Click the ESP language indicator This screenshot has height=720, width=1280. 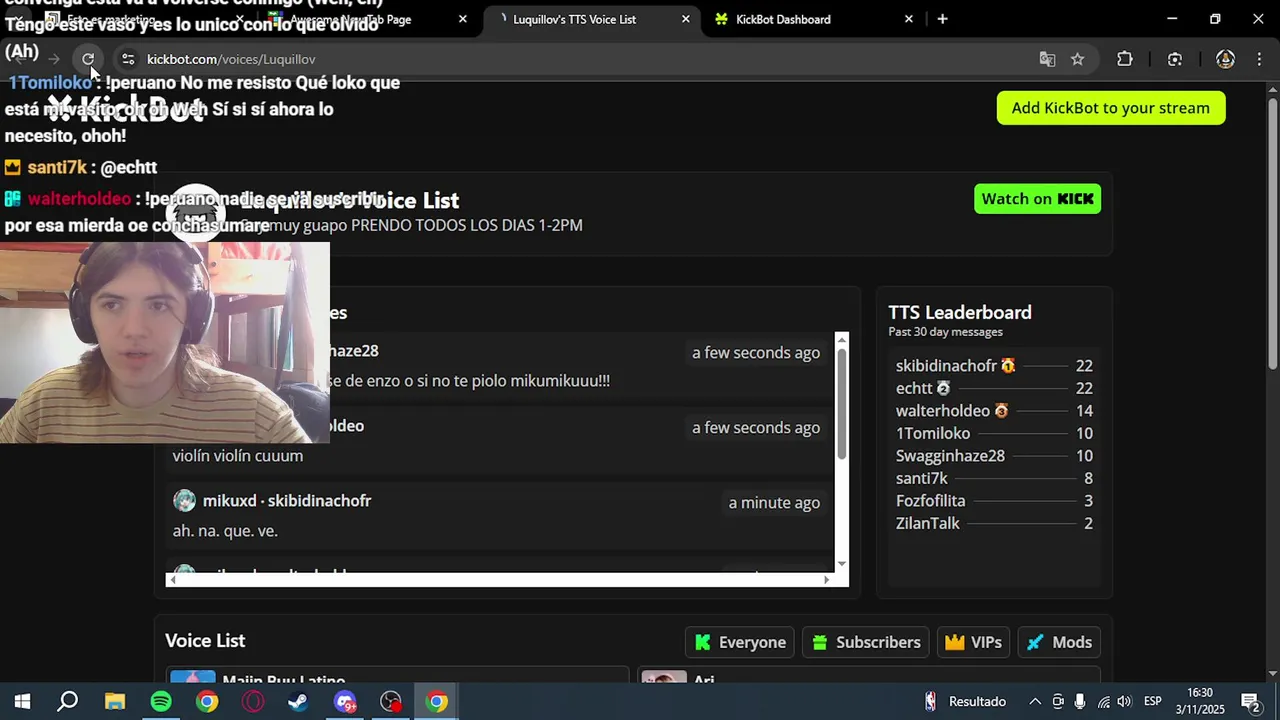tap(1153, 701)
